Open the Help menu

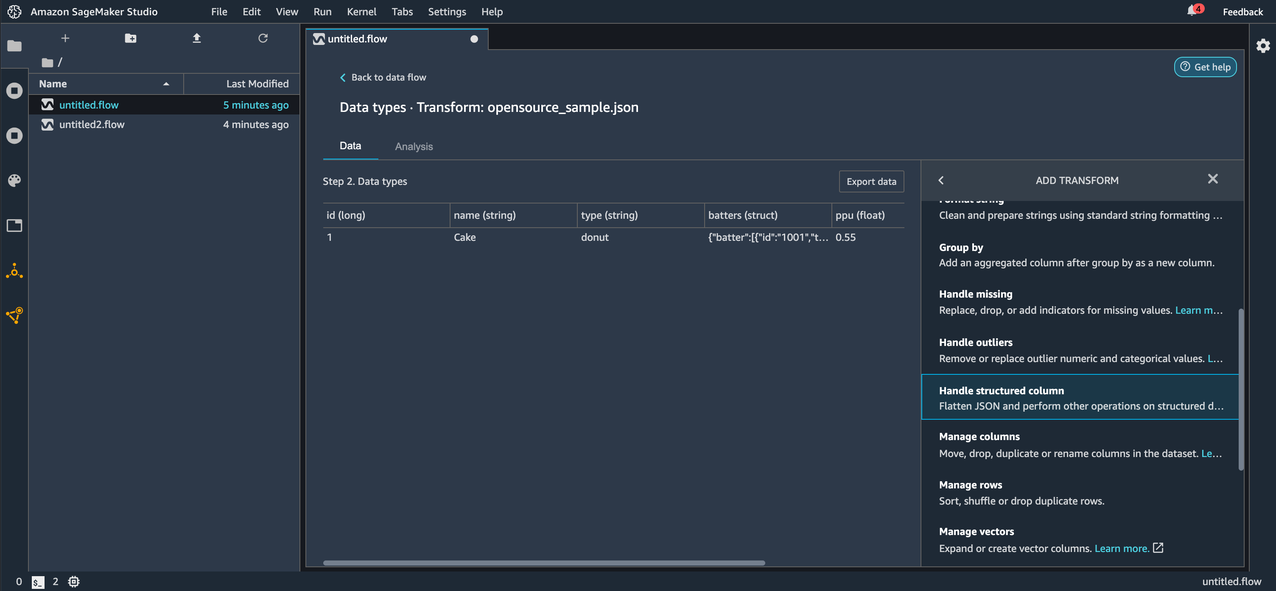[x=492, y=12]
